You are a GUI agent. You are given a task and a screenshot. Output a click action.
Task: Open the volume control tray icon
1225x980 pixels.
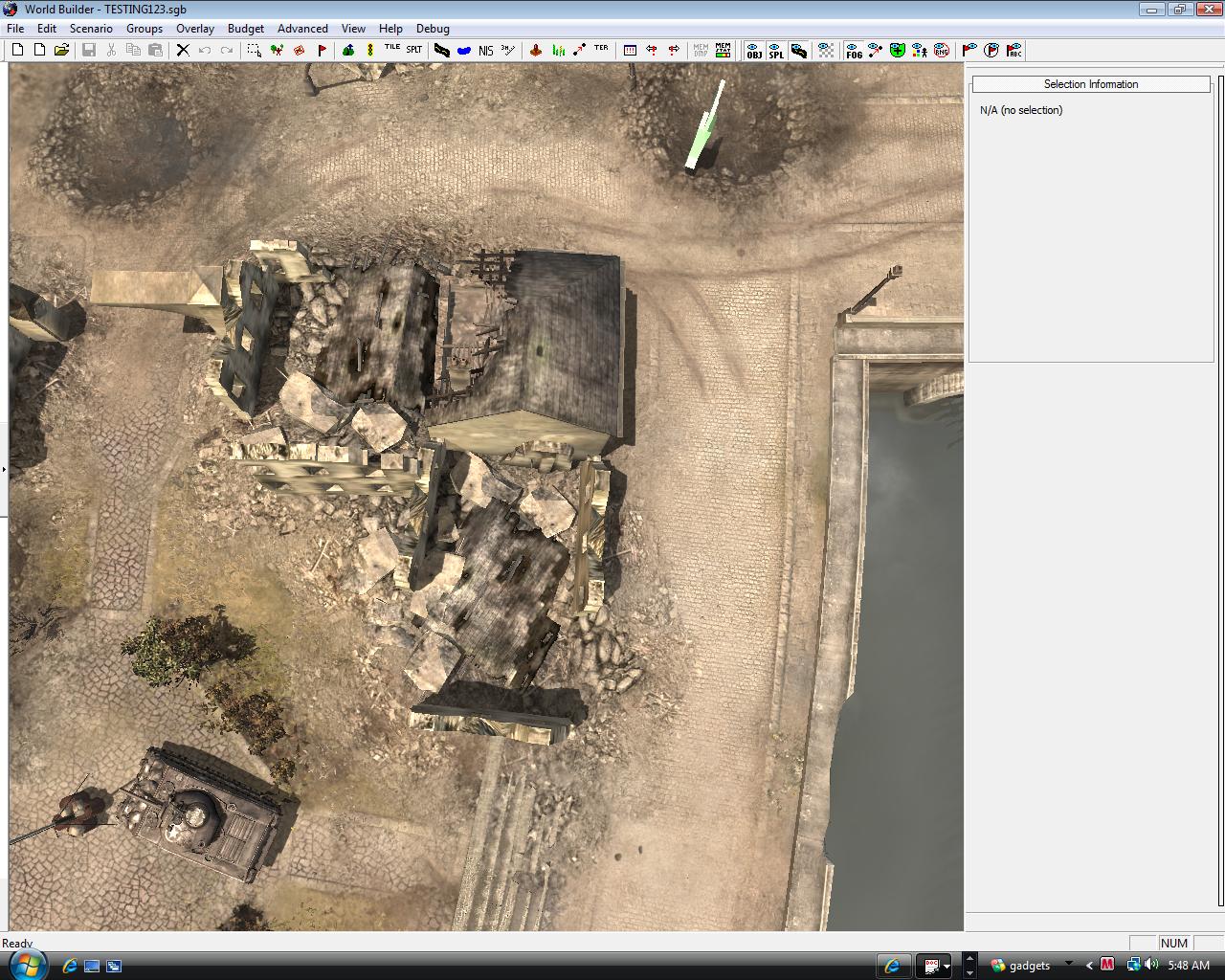coord(1151,965)
